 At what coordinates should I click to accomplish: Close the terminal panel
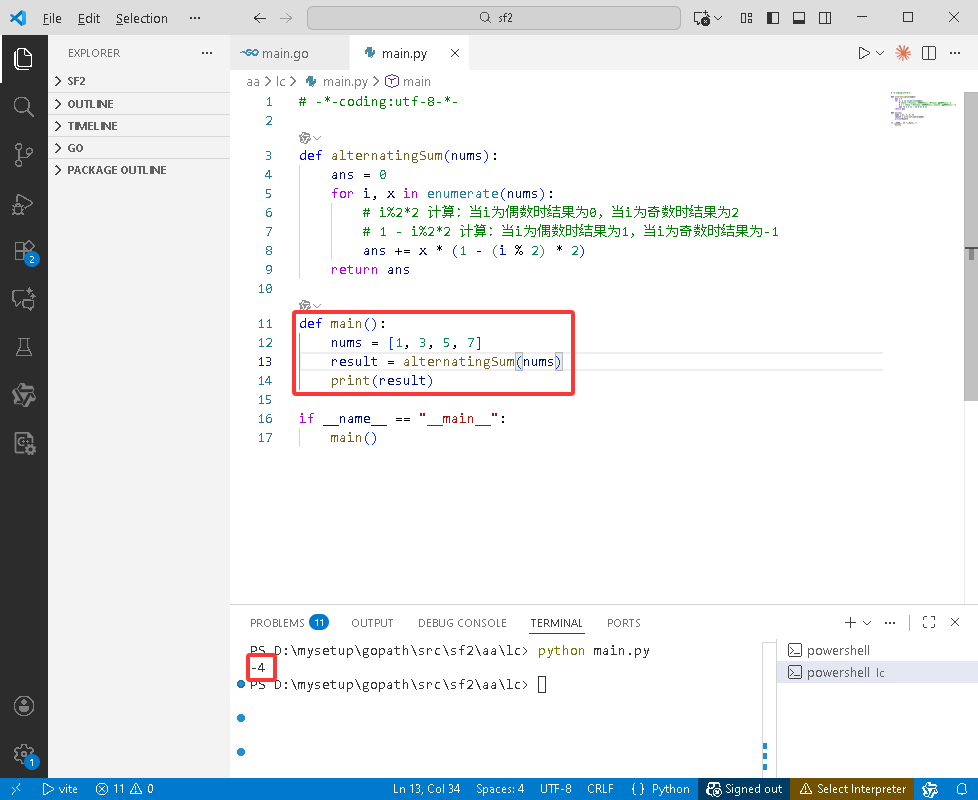[955, 622]
